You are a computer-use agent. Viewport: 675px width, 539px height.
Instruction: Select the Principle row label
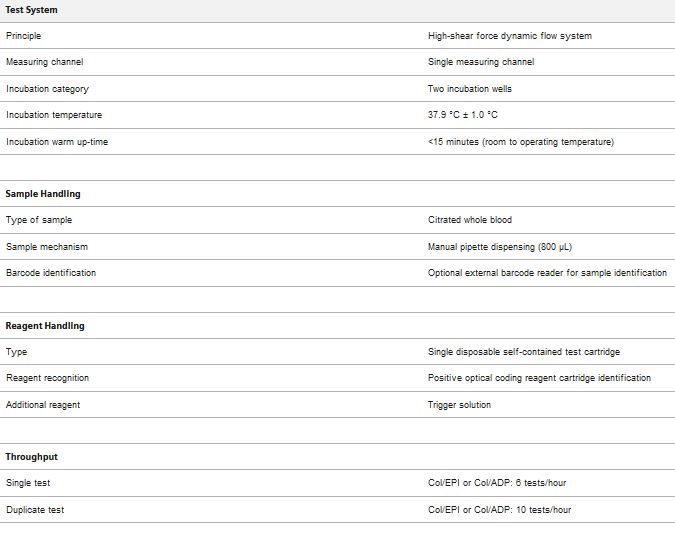tap(24, 36)
